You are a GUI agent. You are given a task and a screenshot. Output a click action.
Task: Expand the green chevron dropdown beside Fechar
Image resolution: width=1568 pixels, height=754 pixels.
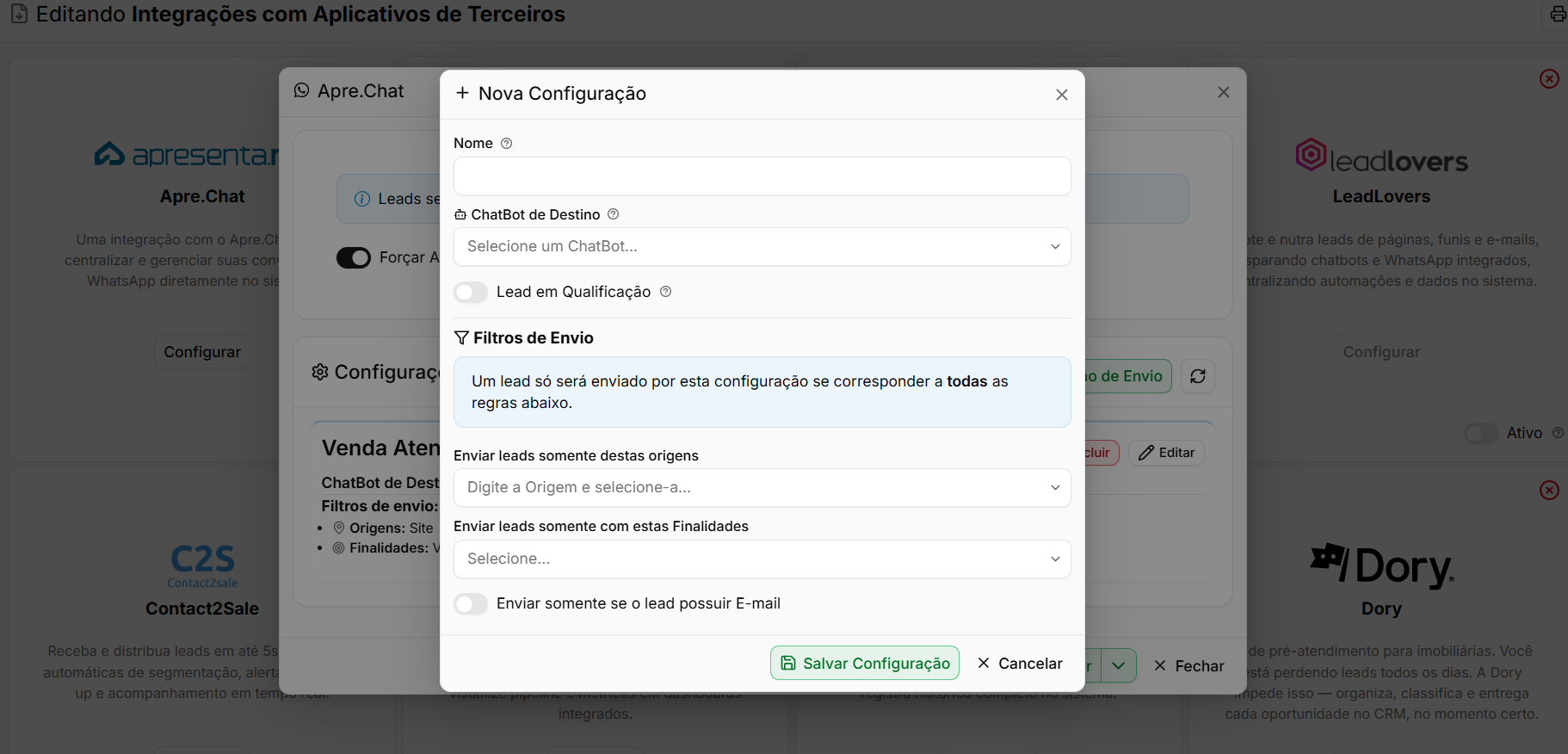tap(1119, 665)
